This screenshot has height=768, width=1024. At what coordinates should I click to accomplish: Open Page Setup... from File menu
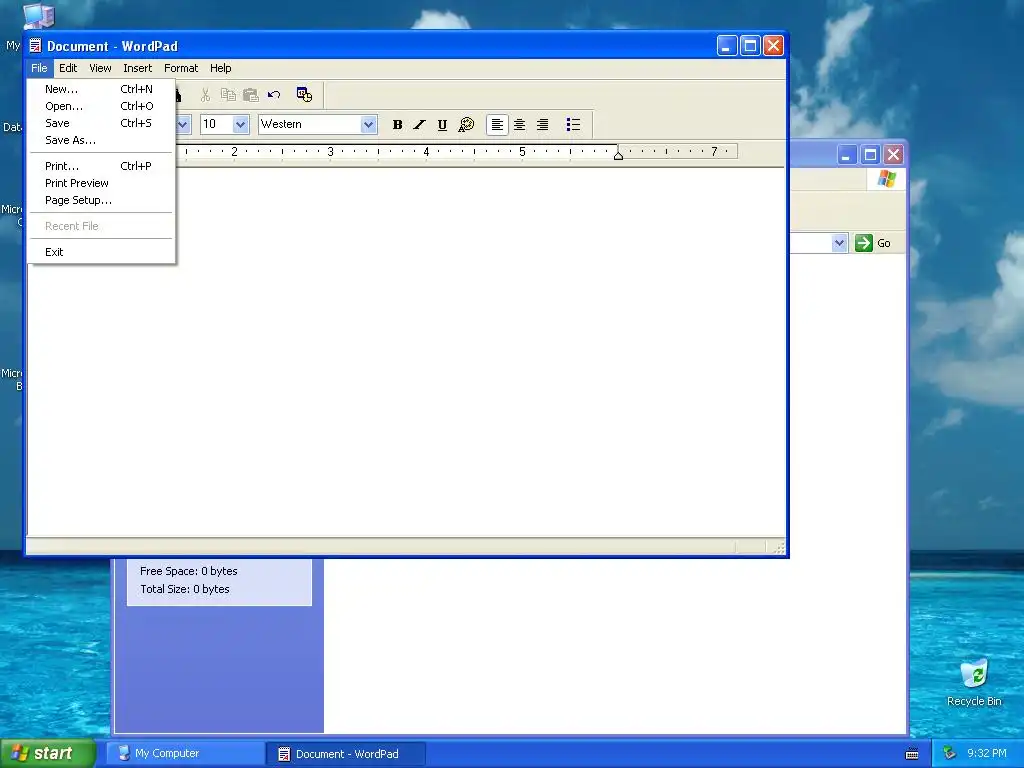click(x=101, y=200)
